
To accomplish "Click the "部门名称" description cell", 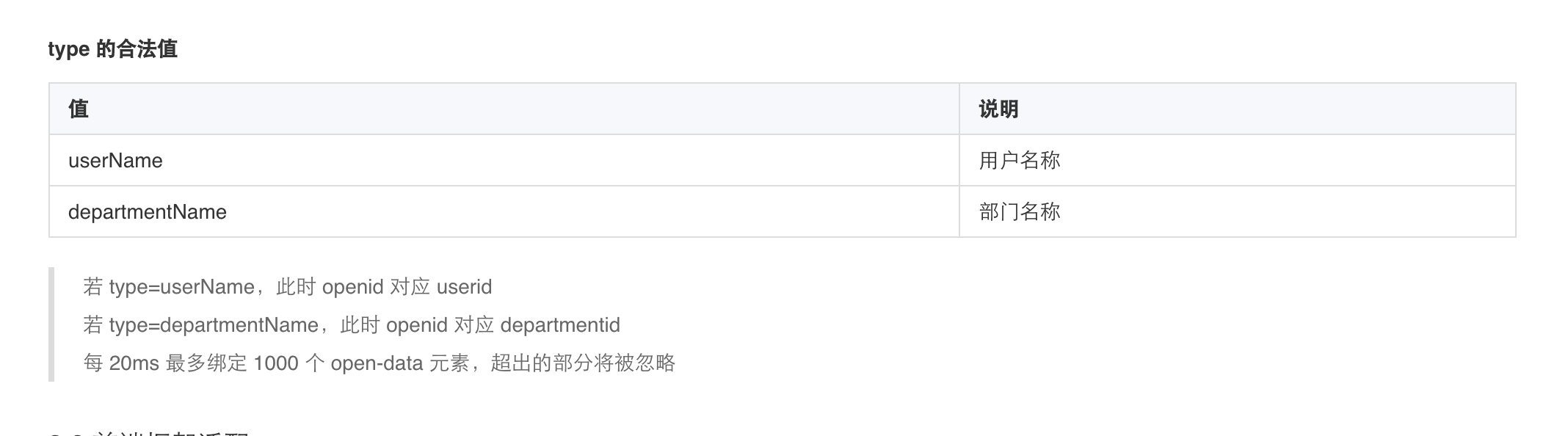I will [1237, 211].
